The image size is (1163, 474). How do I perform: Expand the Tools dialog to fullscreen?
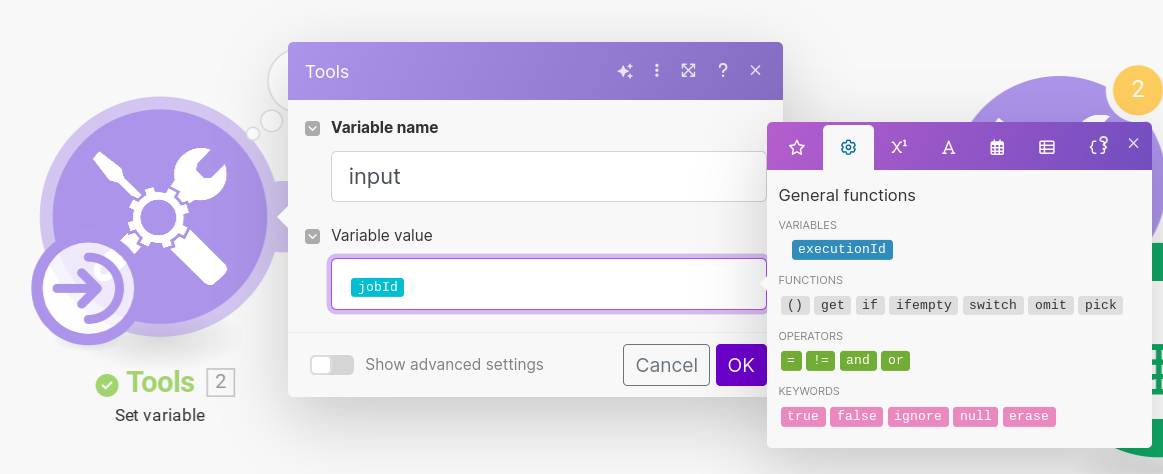[x=689, y=71]
